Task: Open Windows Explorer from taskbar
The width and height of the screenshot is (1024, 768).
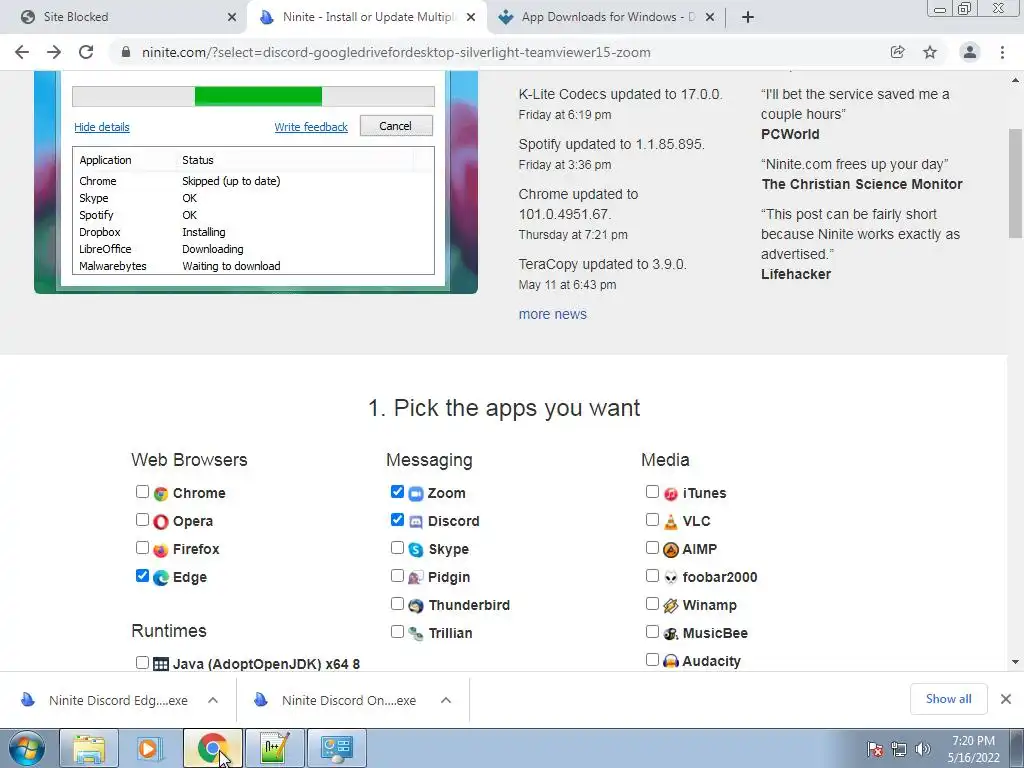Action: [x=89, y=748]
